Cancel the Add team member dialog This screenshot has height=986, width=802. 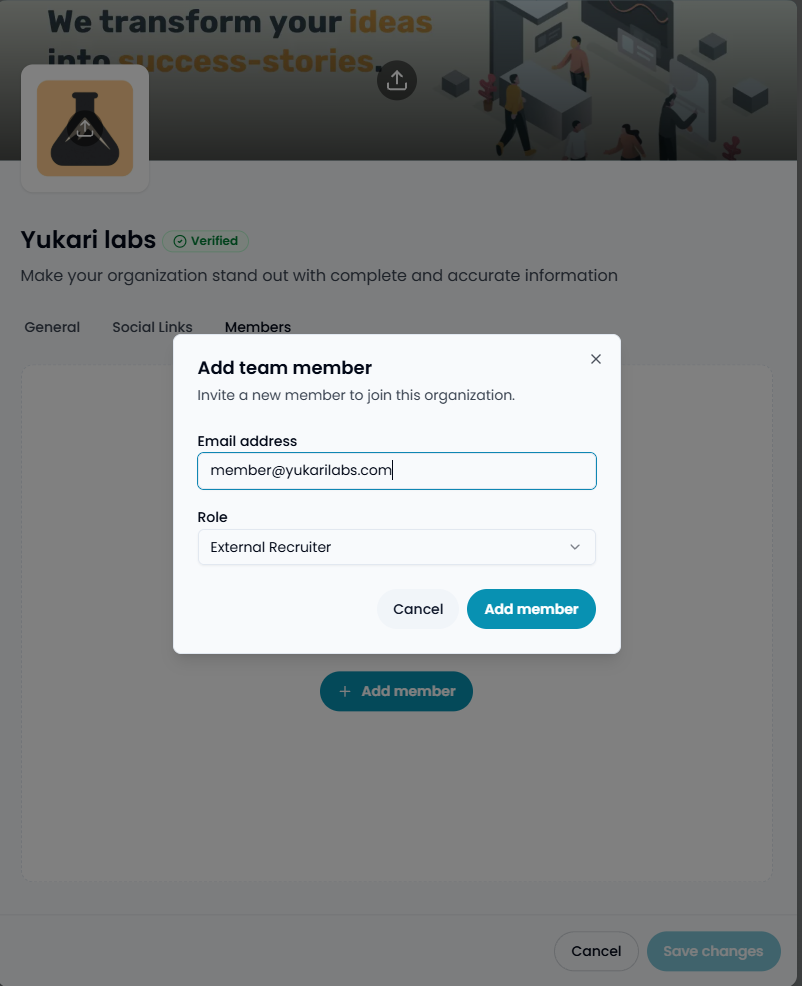417,609
